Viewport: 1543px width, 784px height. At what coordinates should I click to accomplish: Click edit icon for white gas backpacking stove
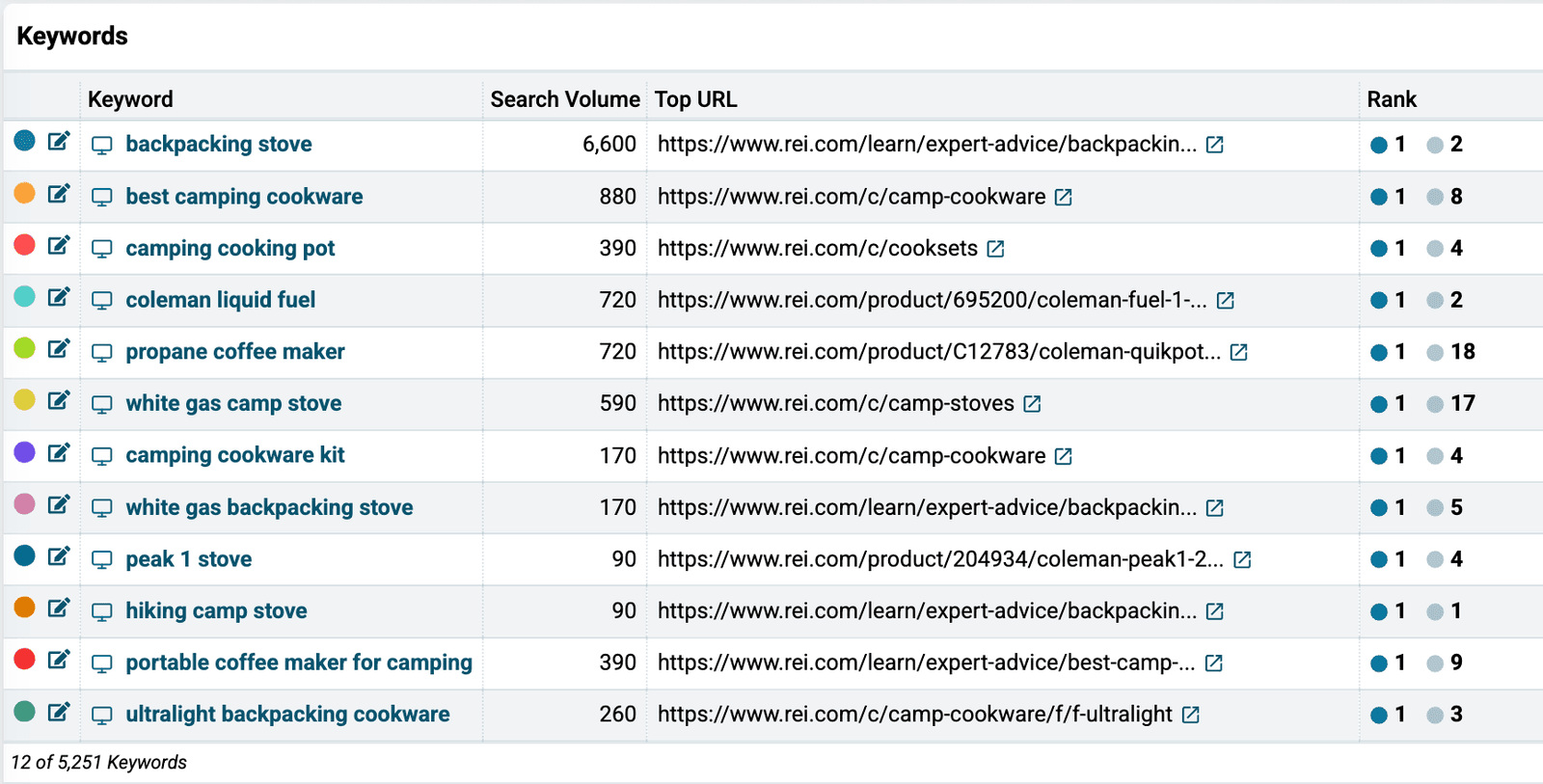point(59,504)
